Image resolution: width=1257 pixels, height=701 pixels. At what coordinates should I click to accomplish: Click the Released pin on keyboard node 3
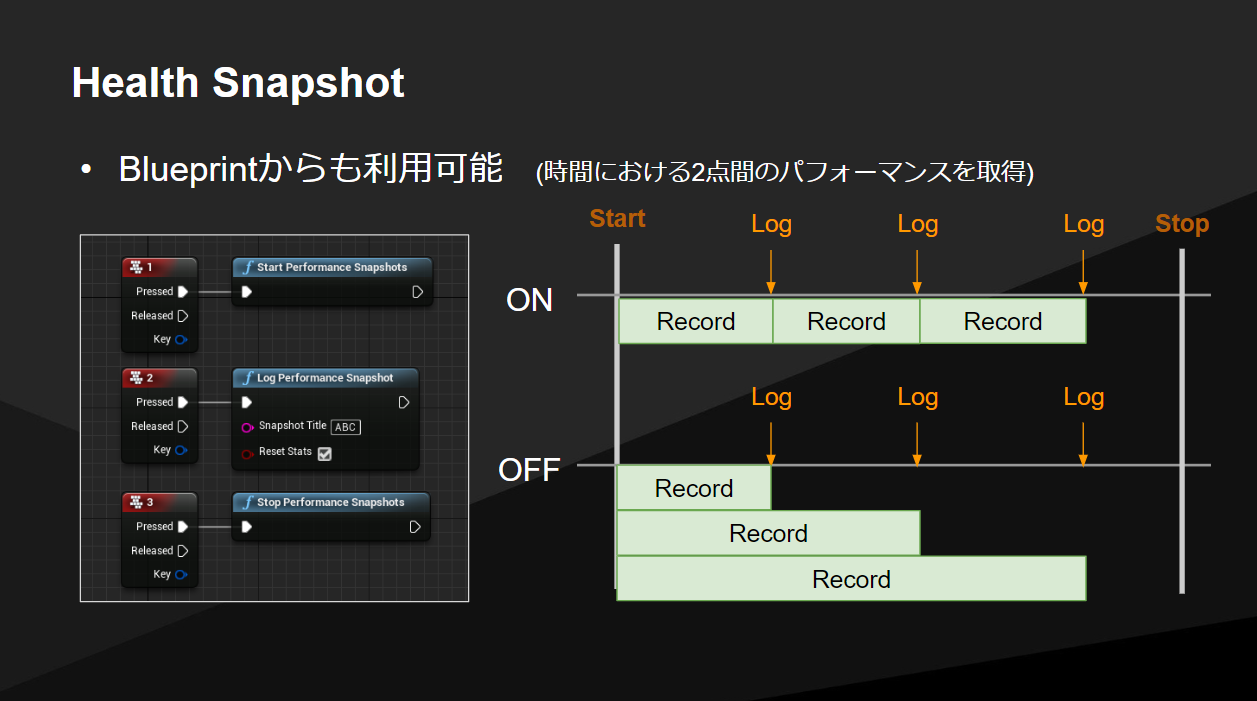pyautogui.click(x=182, y=550)
